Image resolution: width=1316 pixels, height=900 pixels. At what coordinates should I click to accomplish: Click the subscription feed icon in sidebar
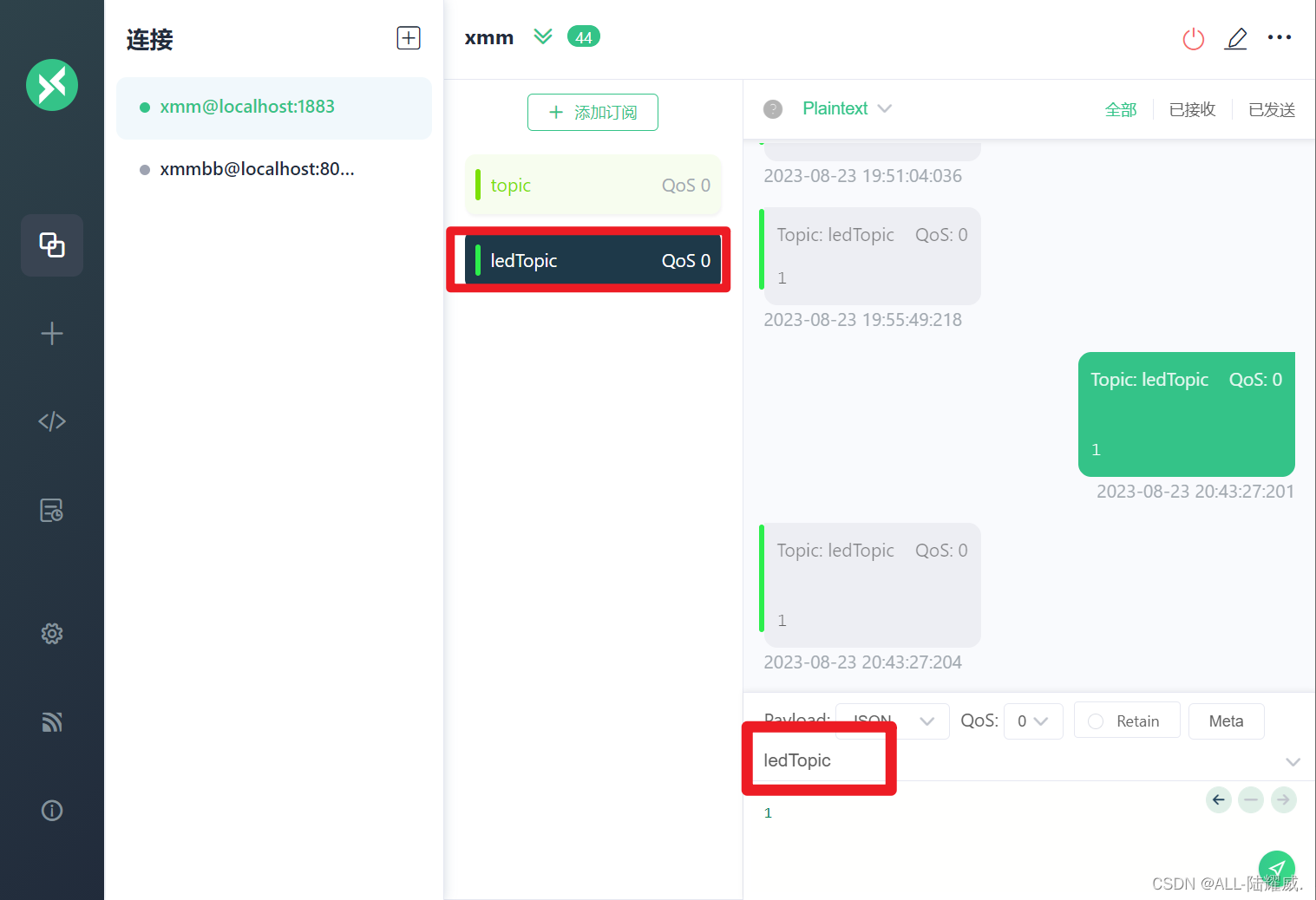51,721
